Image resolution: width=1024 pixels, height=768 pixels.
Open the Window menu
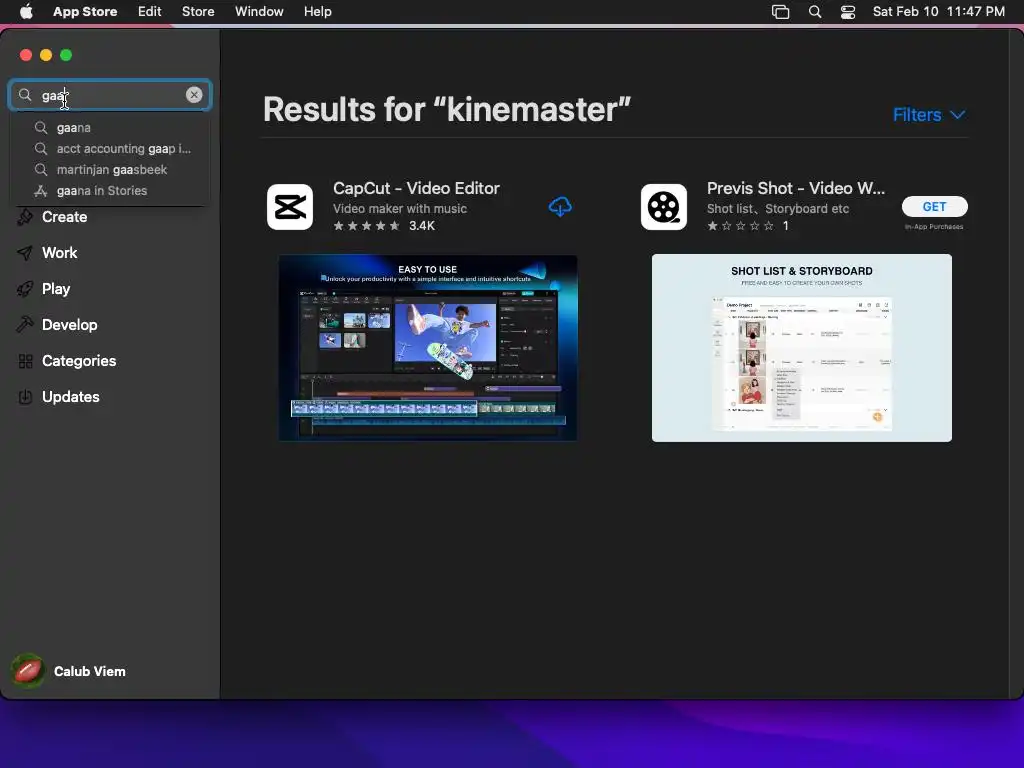tap(259, 12)
